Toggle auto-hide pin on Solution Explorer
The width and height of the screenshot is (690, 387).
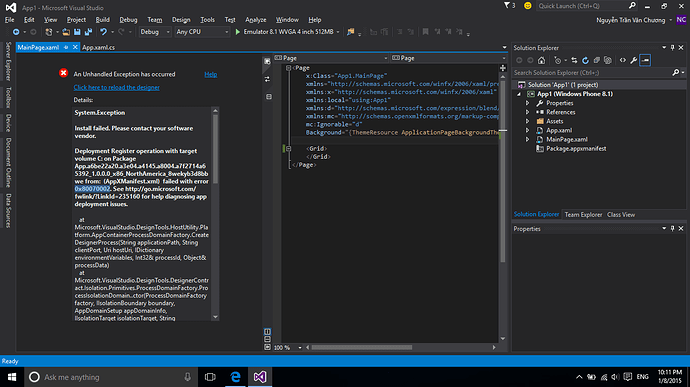(x=672, y=48)
